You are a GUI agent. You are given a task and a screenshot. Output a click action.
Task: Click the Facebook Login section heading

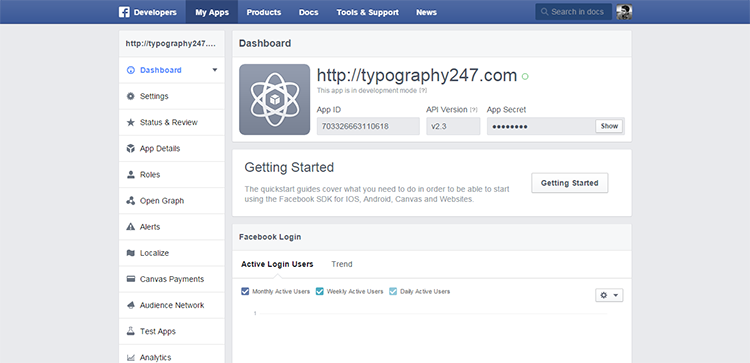point(270,237)
